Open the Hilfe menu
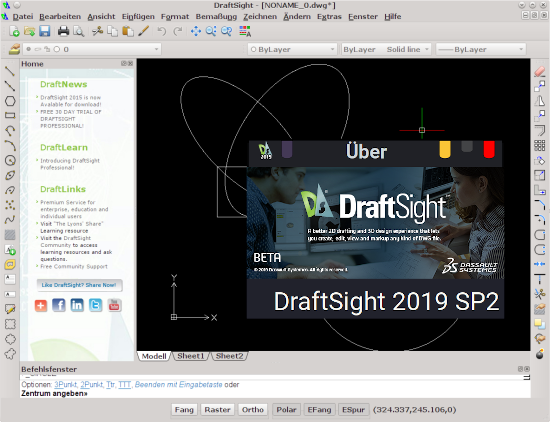550x422 pixels. [393, 16]
